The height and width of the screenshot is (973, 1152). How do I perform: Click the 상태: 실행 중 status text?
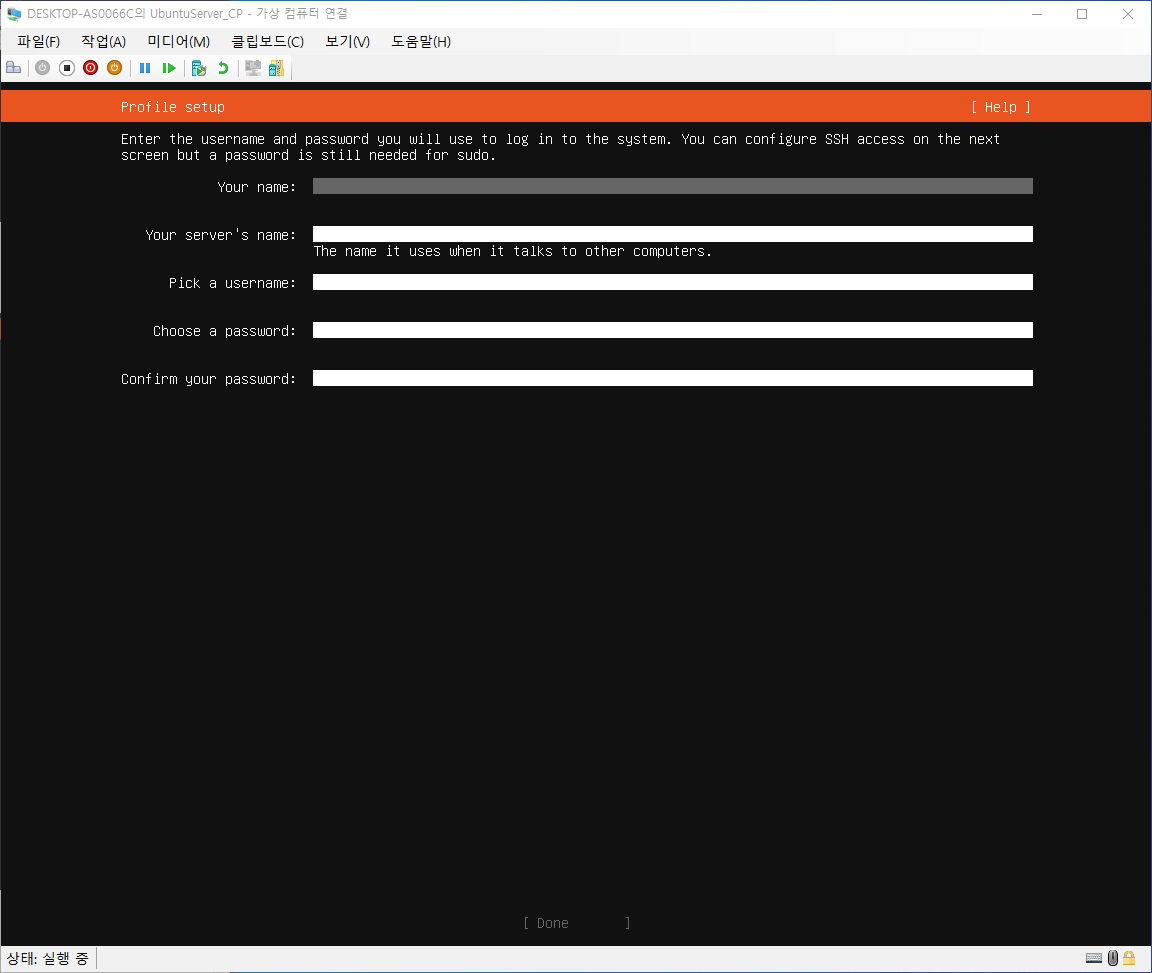tap(47, 958)
